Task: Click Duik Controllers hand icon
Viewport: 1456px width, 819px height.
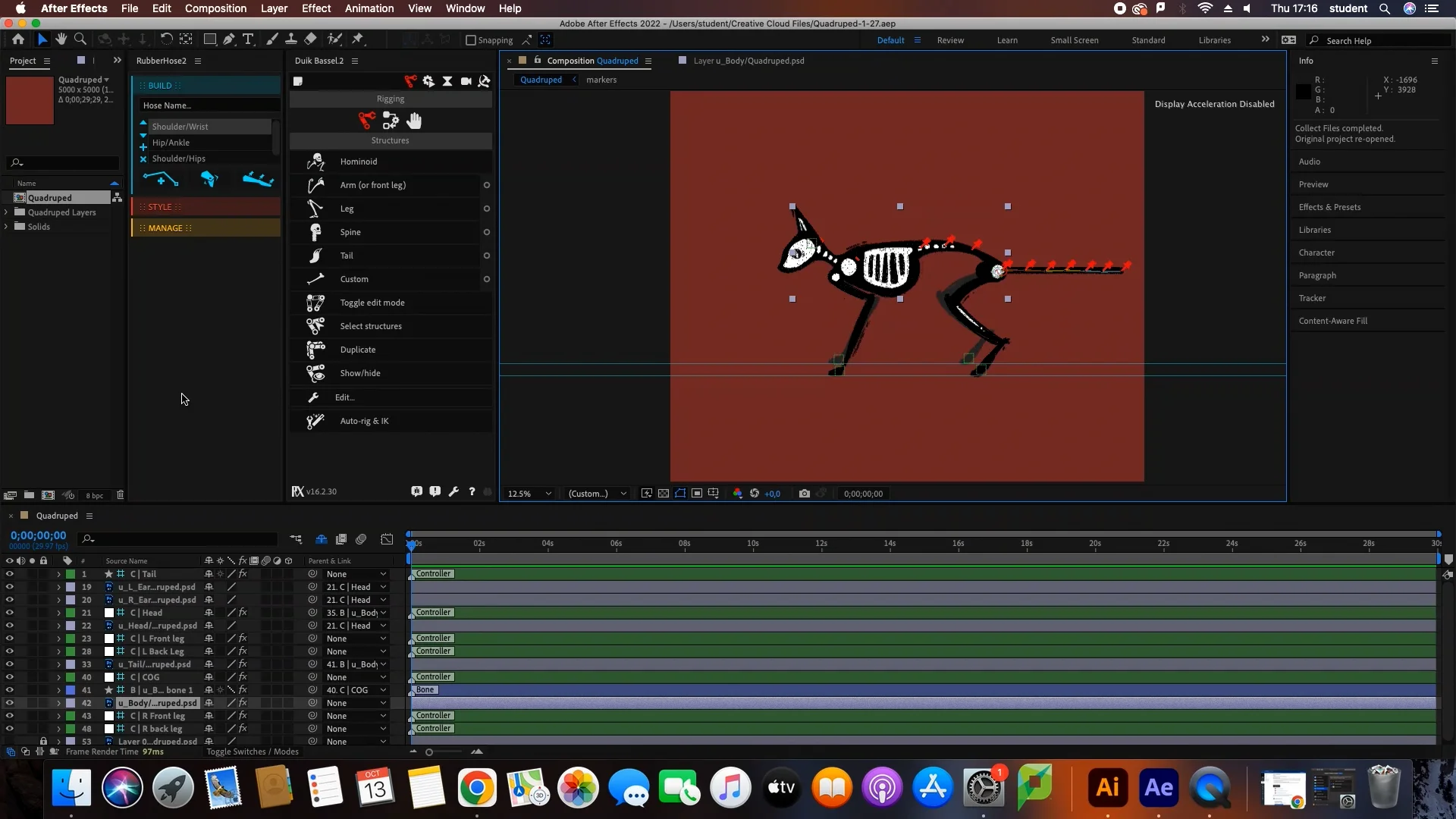Action: 414,121
